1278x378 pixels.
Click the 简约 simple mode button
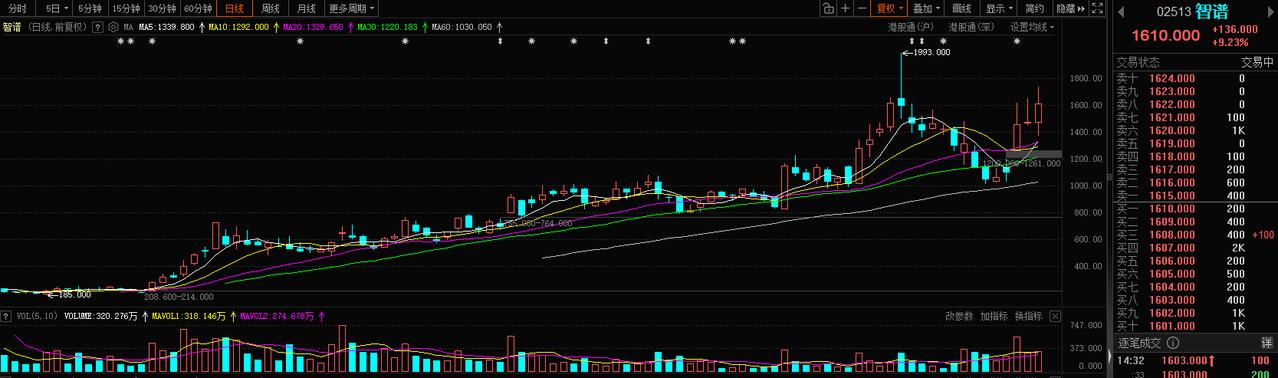point(1035,8)
